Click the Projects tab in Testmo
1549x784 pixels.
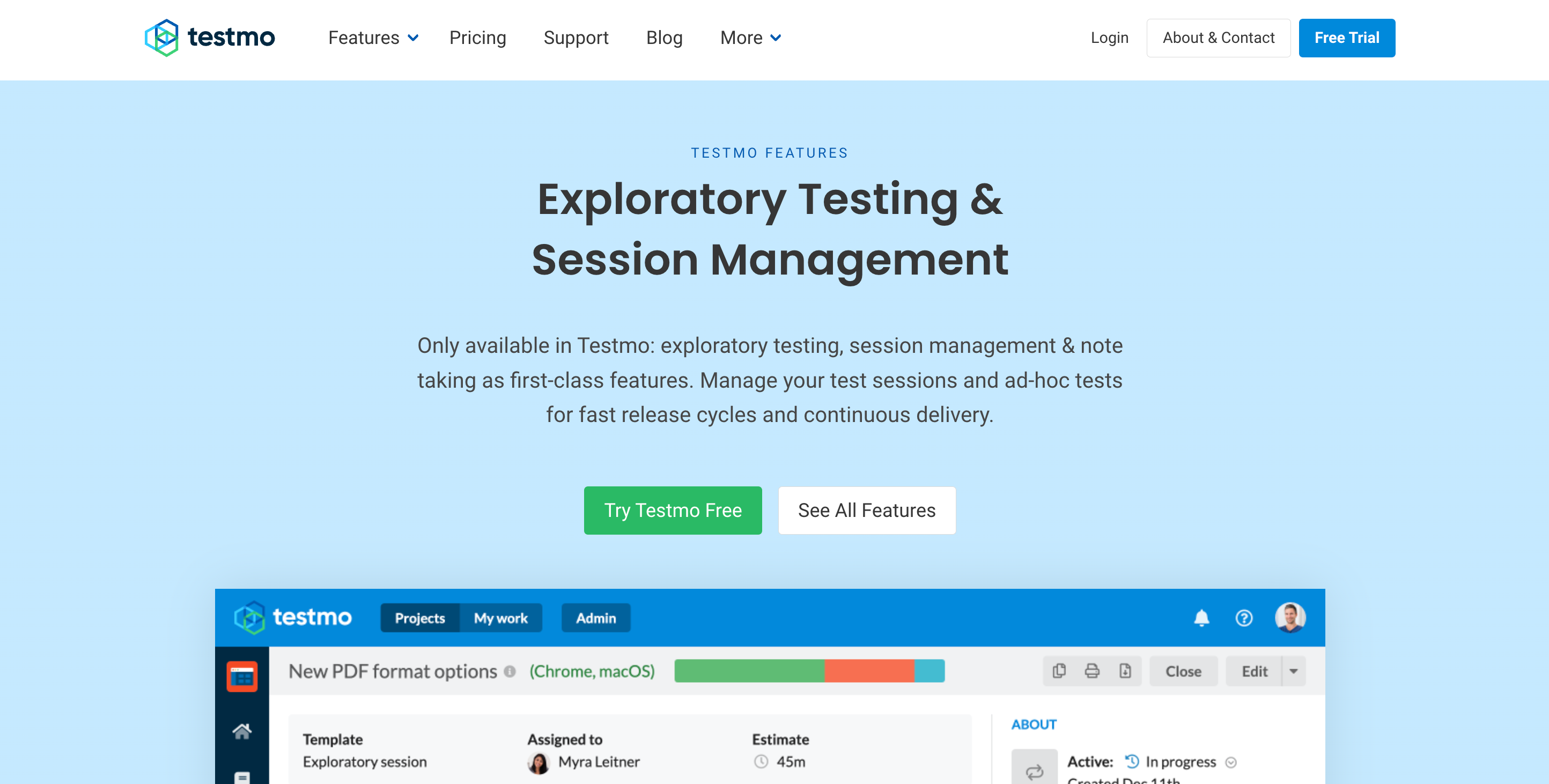[x=419, y=617]
